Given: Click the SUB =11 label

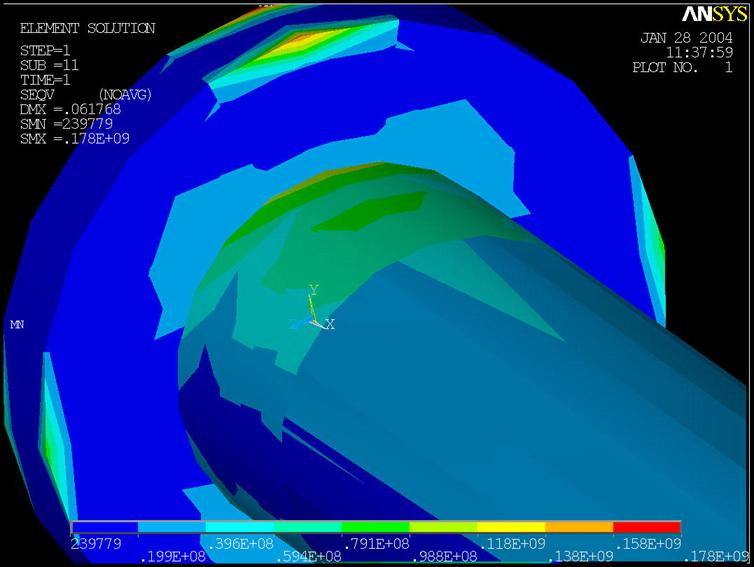Looking at the screenshot, I should 49,65.
